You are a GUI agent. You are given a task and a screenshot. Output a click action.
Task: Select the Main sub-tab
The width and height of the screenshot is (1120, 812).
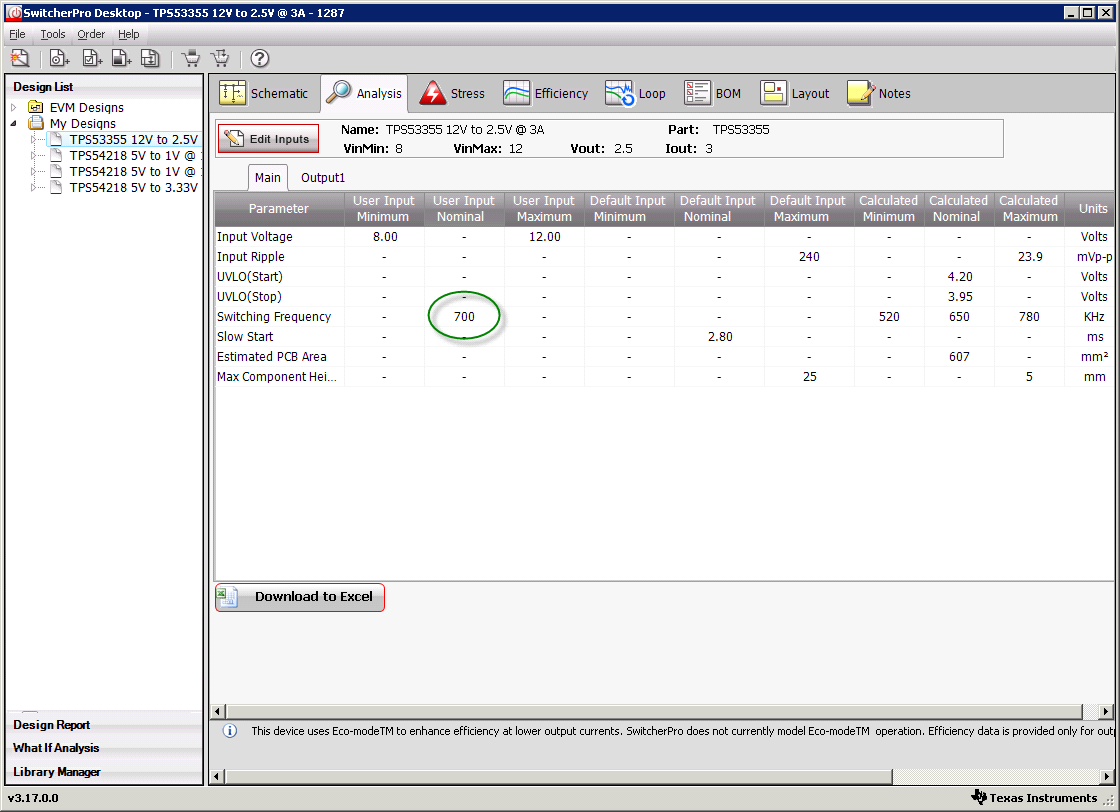[x=268, y=178]
